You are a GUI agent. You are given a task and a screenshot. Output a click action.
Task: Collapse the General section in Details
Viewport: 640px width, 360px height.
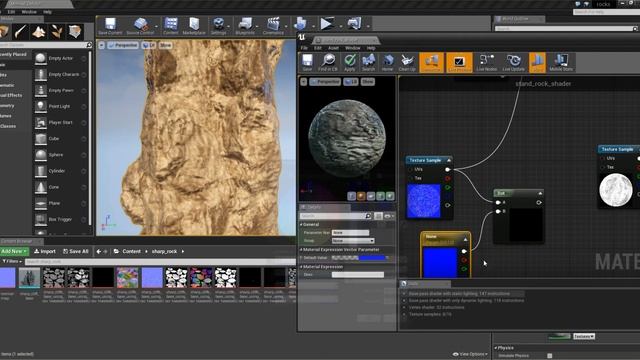(x=302, y=224)
